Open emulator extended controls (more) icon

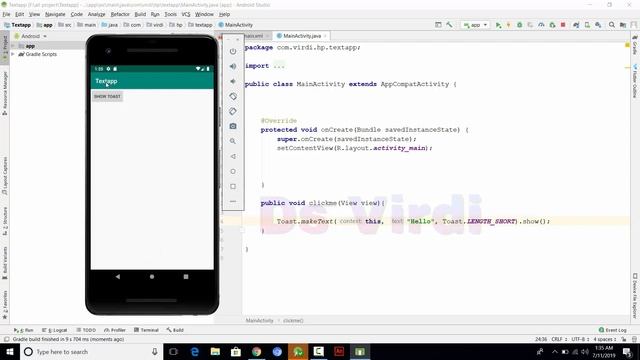coord(233,201)
